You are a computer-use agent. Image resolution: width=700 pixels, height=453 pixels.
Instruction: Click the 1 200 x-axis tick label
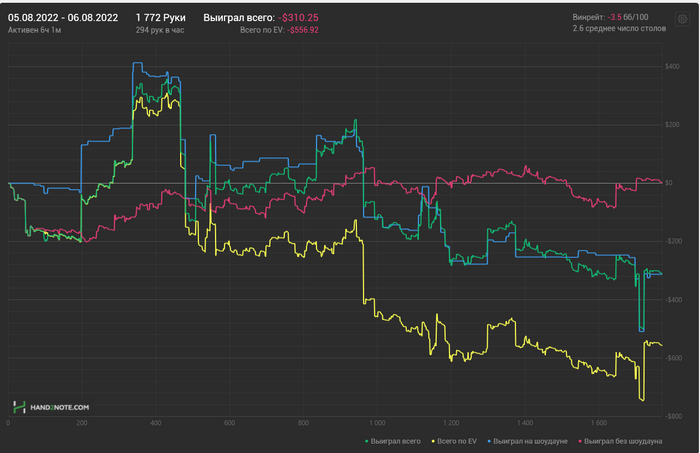[451, 423]
